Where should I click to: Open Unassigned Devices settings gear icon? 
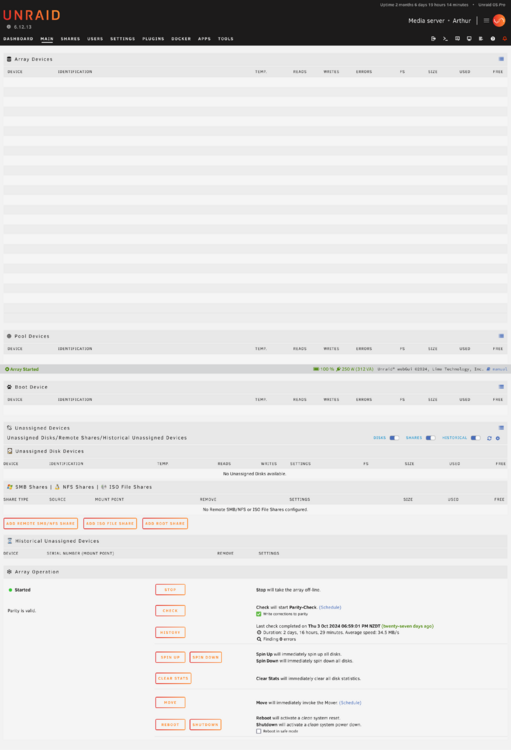[498, 438]
